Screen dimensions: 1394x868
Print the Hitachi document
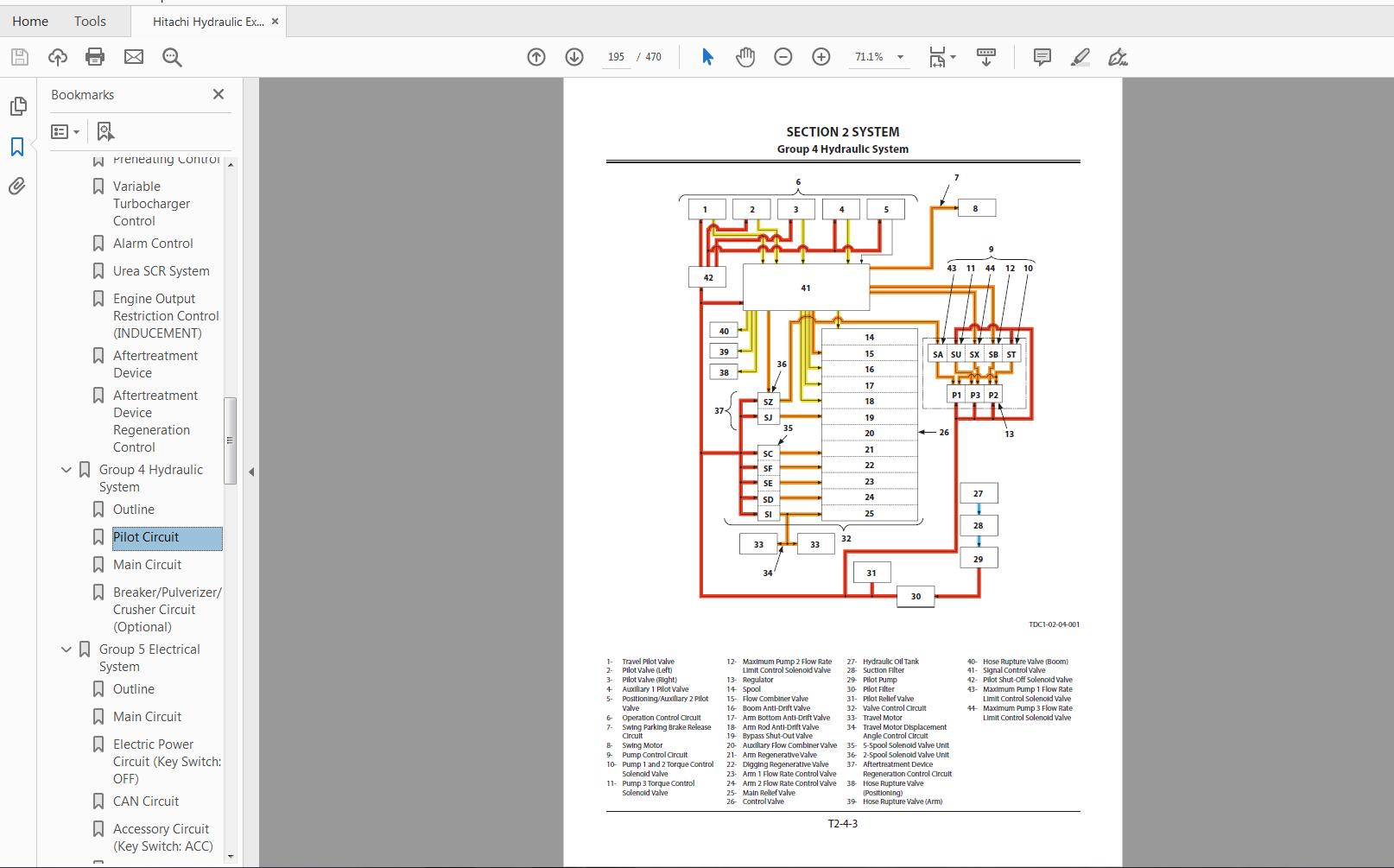pos(95,57)
